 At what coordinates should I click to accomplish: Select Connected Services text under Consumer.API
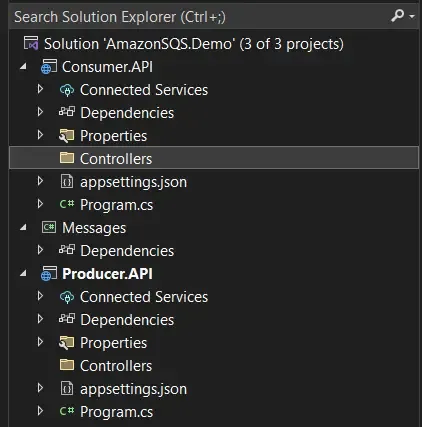point(144,90)
